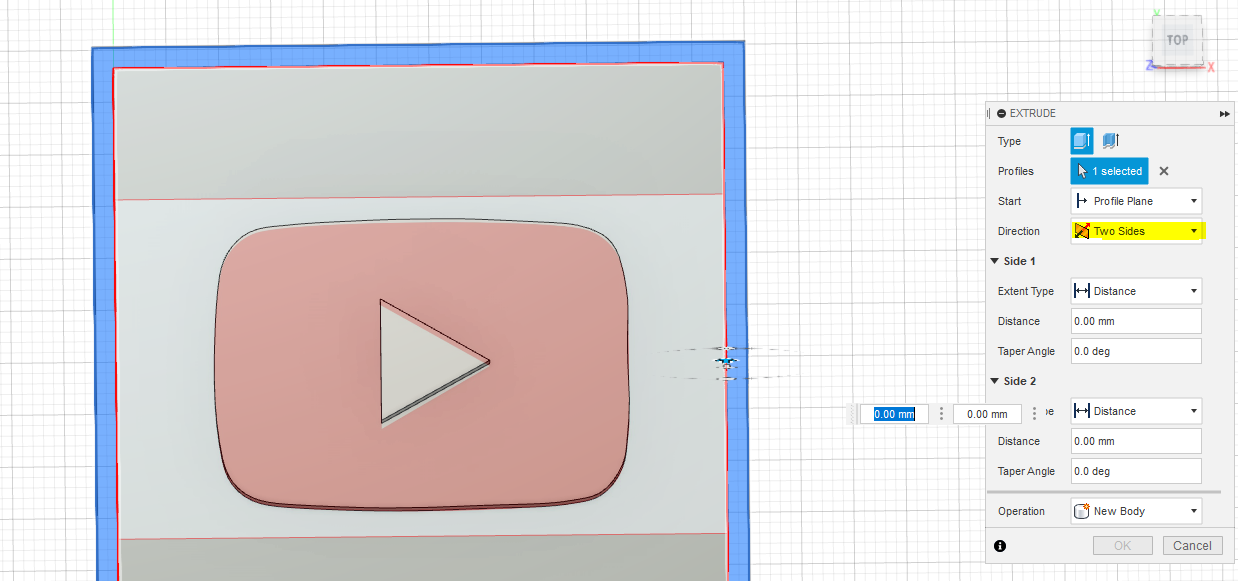Select the blue highlighted border profile
1238x581 pixels.
pos(103,300)
